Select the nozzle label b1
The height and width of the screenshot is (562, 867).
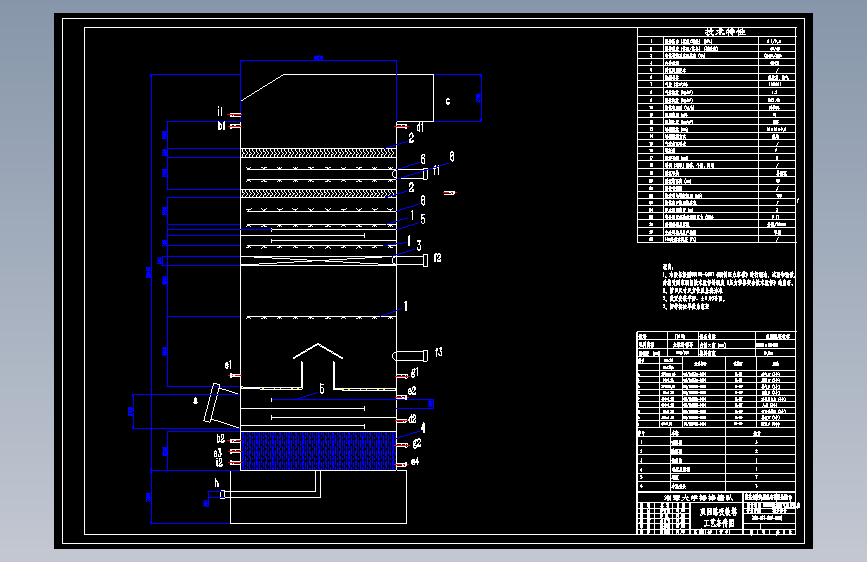[221, 126]
